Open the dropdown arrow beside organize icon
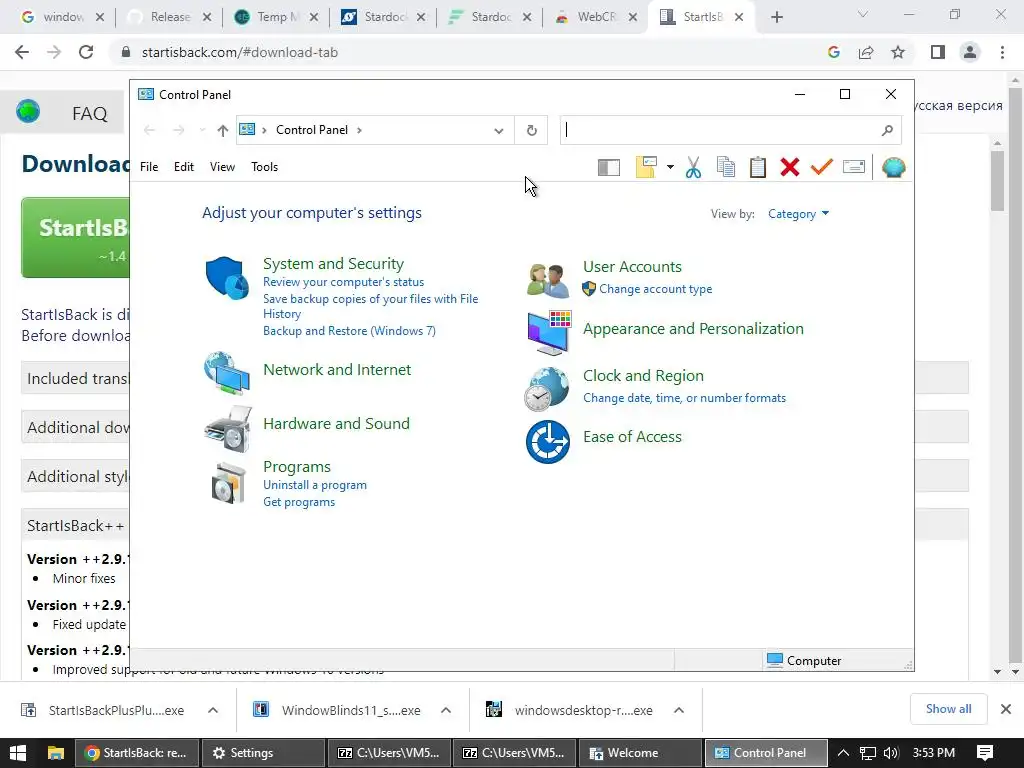The height and width of the screenshot is (768, 1024). (670, 167)
